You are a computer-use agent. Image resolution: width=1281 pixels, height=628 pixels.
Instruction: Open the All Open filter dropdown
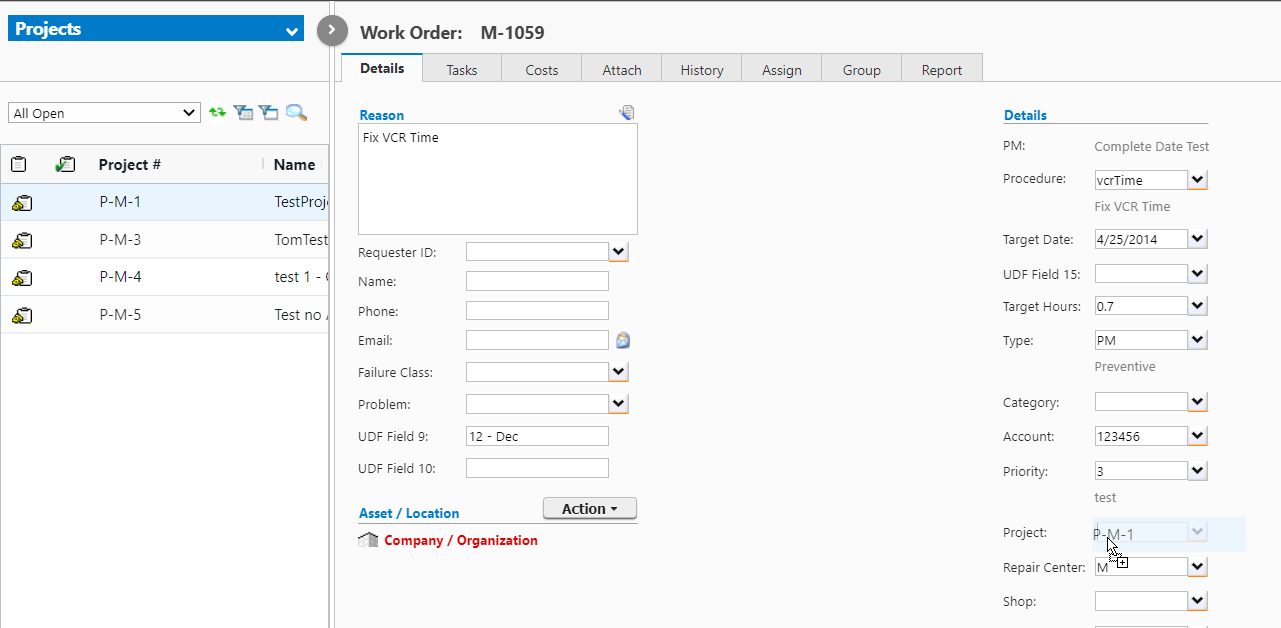(105, 113)
